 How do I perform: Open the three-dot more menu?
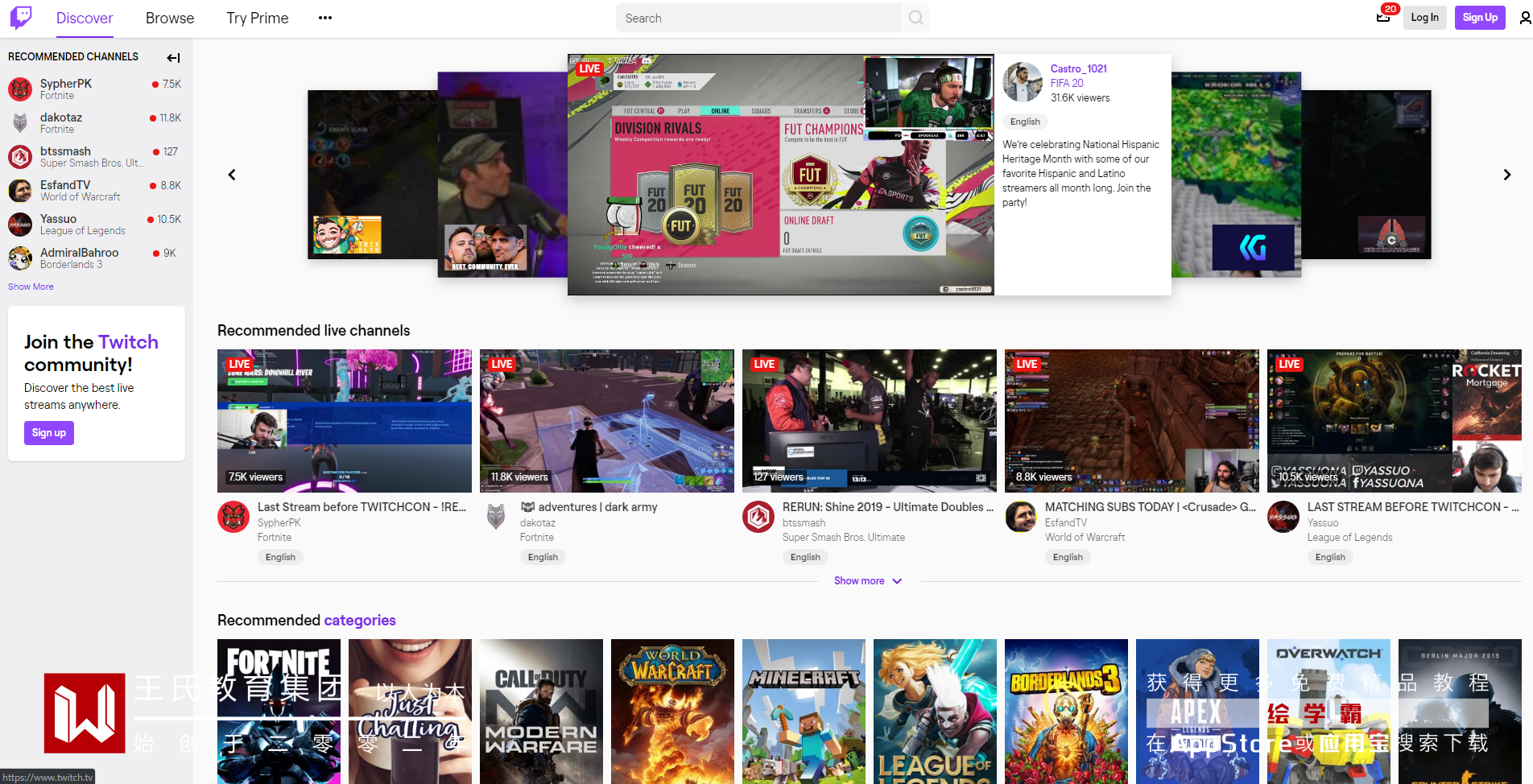pos(325,18)
